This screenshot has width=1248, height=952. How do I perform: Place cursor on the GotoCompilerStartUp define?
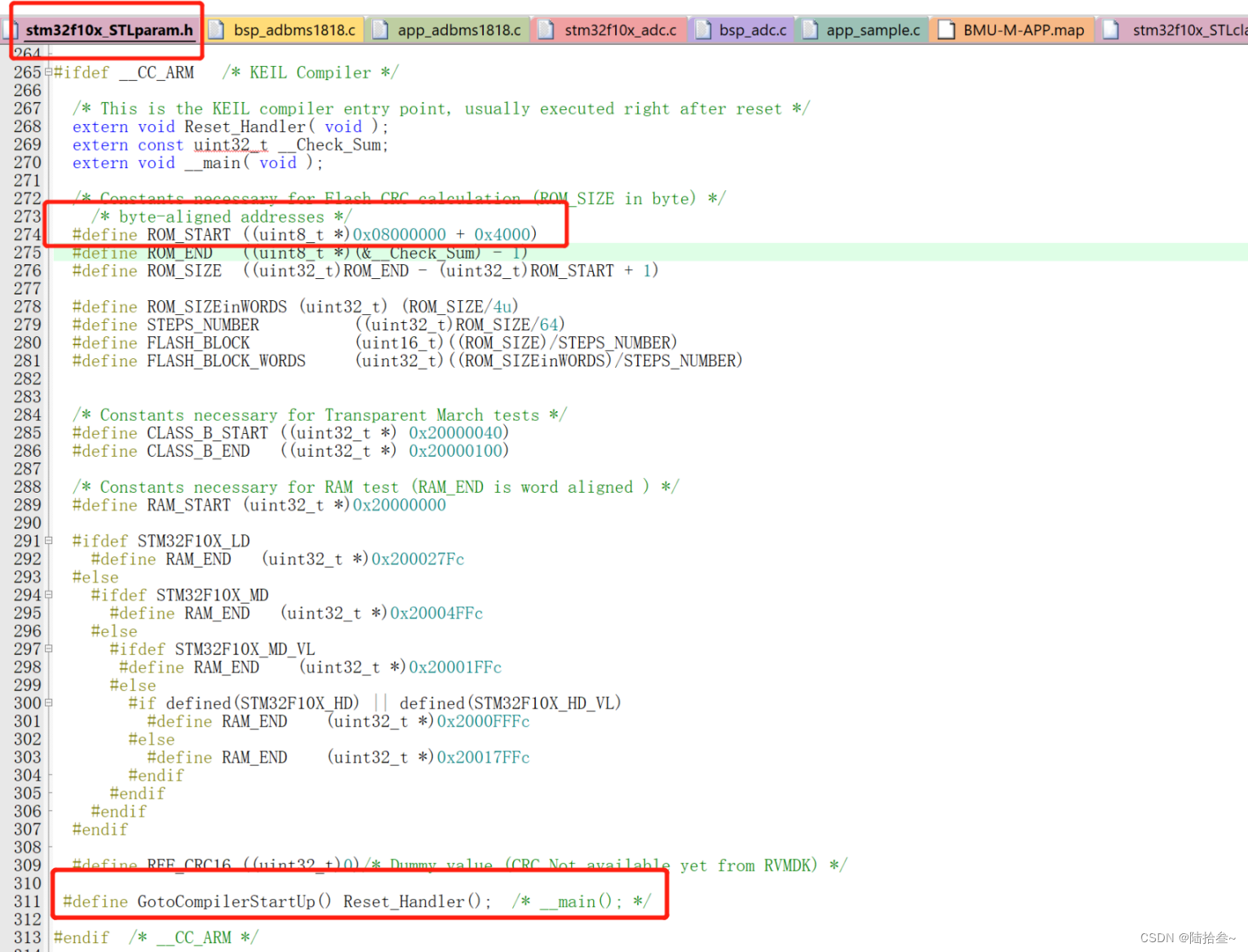(x=233, y=901)
